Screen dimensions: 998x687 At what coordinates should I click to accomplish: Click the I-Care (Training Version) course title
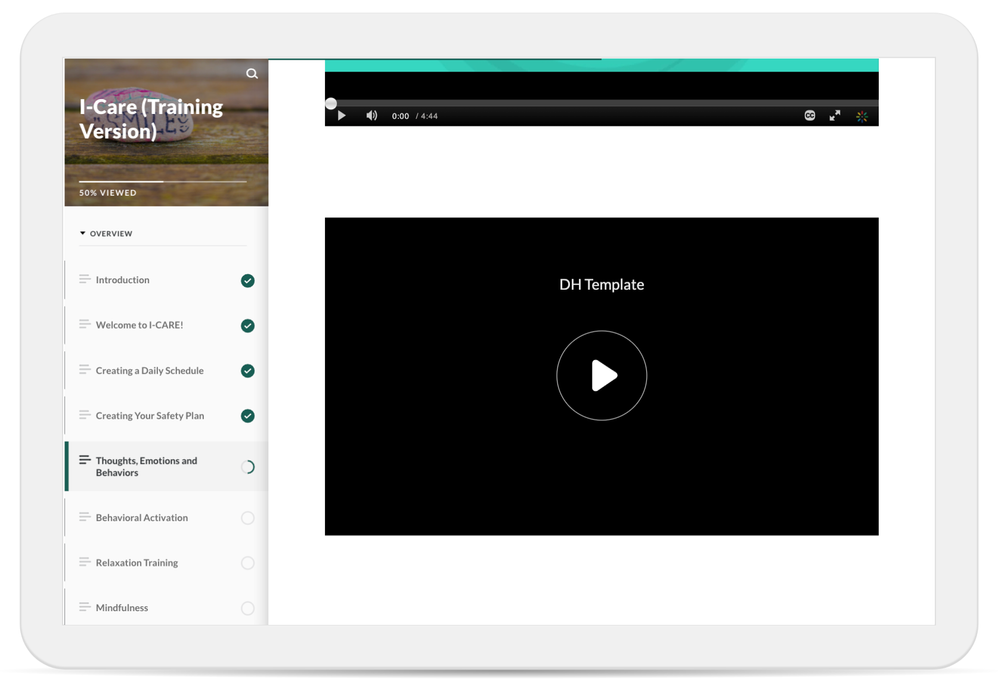coord(151,119)
